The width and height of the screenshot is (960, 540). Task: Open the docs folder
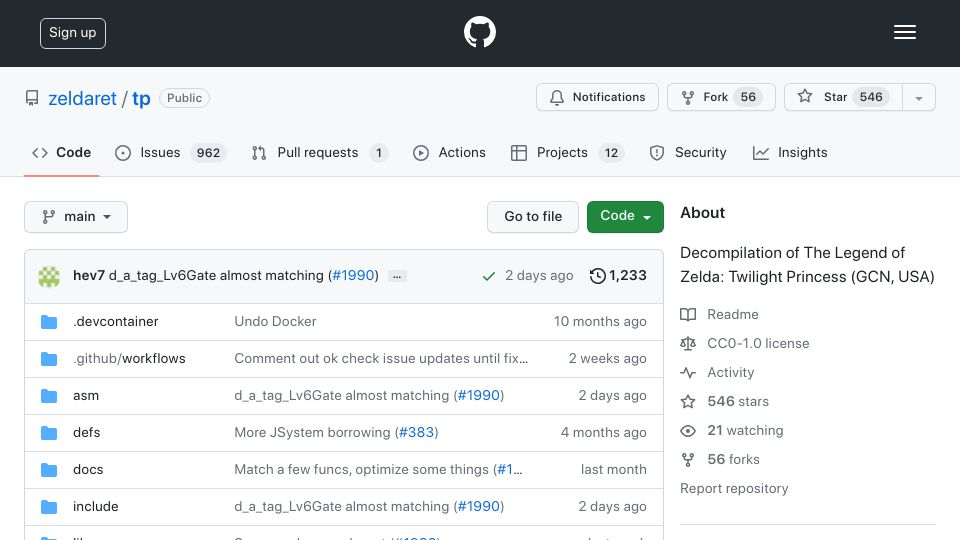(88, 470)
